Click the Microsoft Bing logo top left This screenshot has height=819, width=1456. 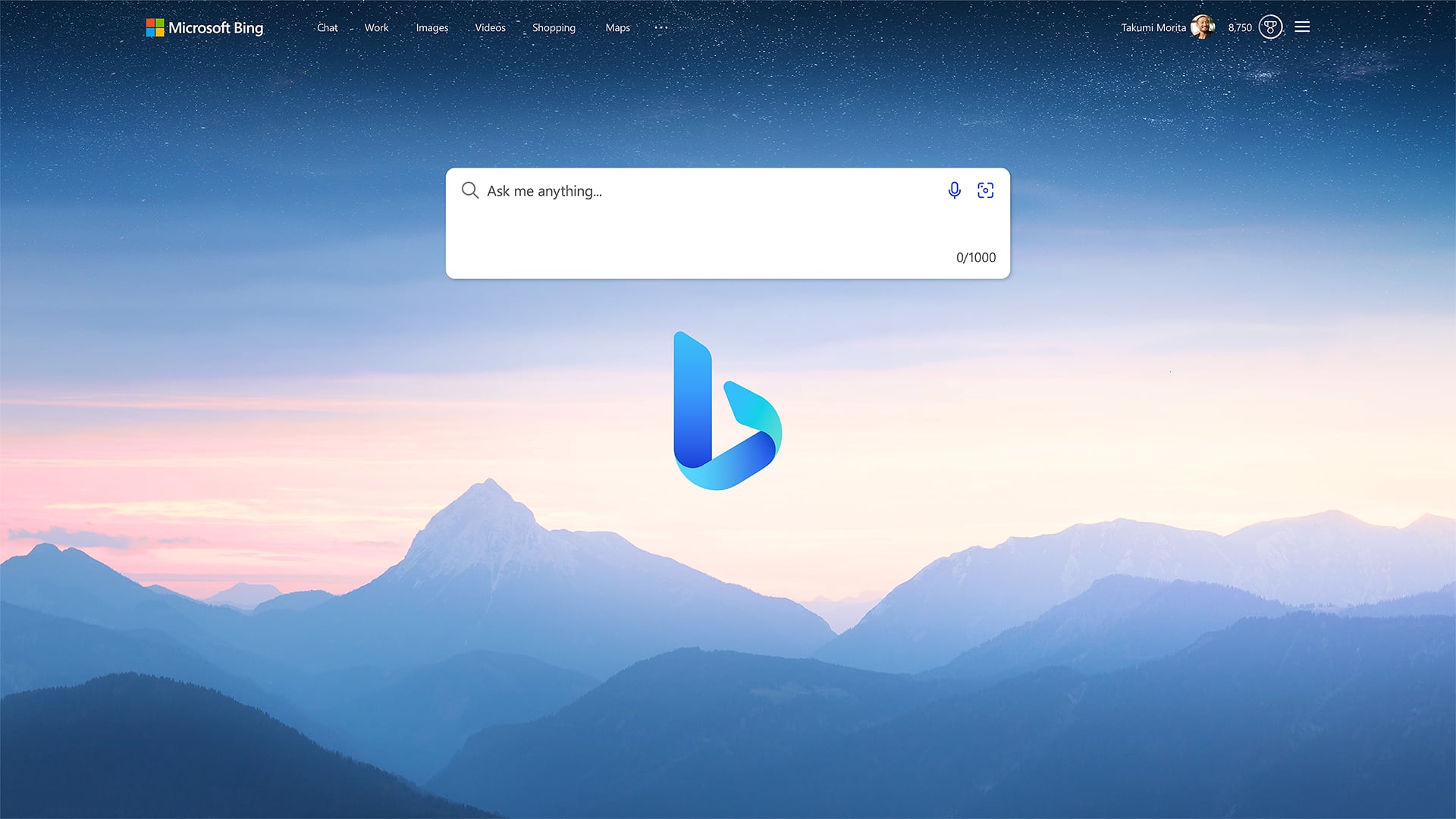pyautogui.click(x=205, y=27)
